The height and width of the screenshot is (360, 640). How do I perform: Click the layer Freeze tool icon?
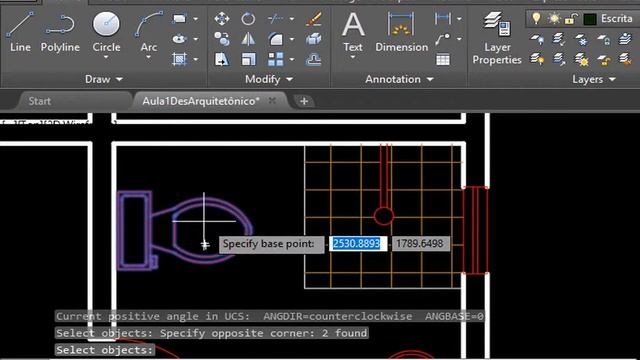tap(581, 39)
